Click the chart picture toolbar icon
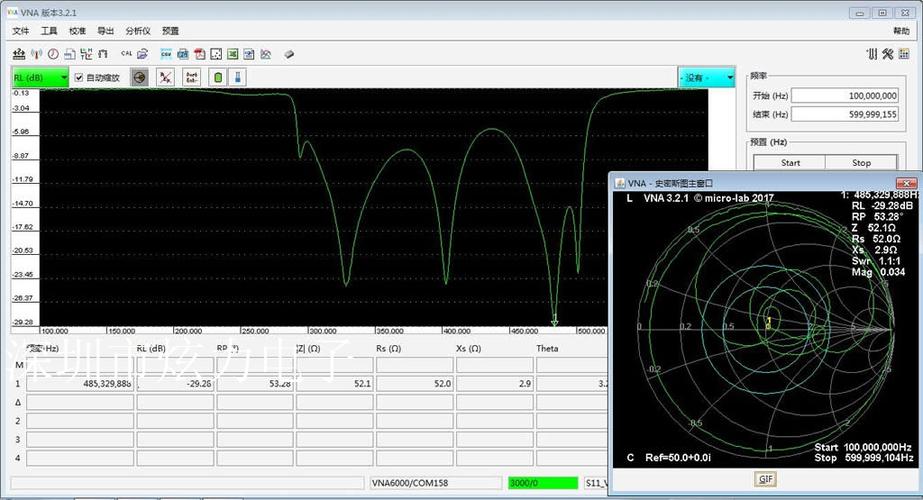The height and width of the screenshot is (500, 923). pyautogui.click(x=266, y=54)
